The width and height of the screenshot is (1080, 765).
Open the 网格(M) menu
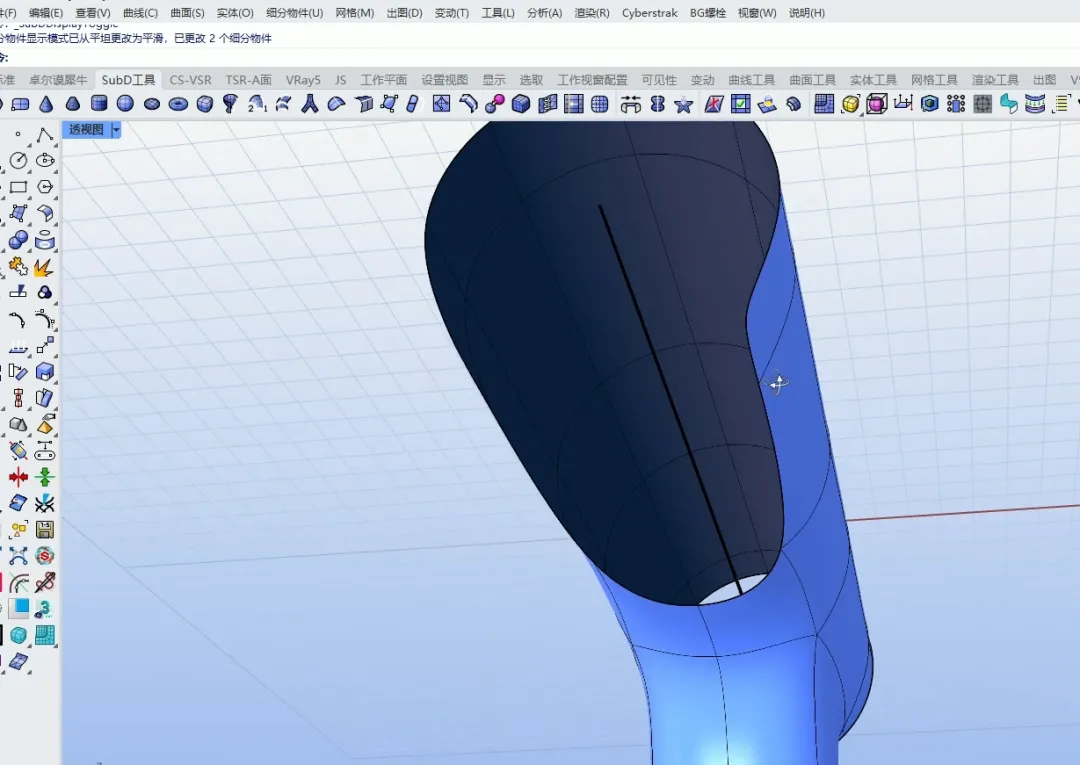355,12
